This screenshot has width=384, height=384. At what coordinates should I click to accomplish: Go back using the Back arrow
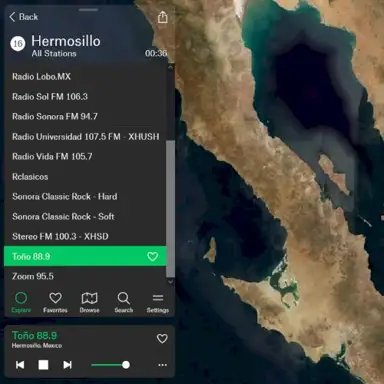point(24,17)
